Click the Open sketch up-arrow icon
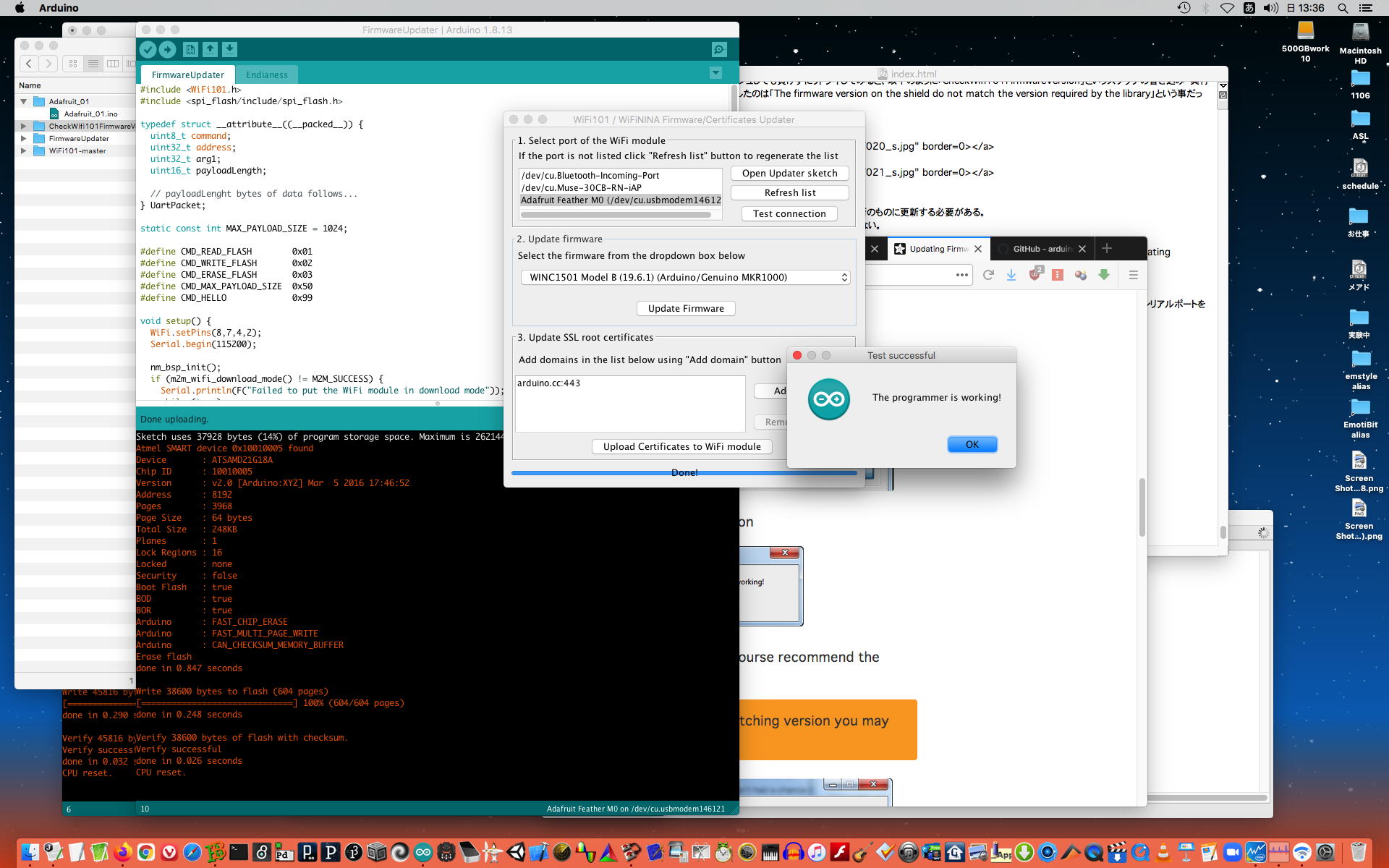1389x868 pixels. (210, 49)
